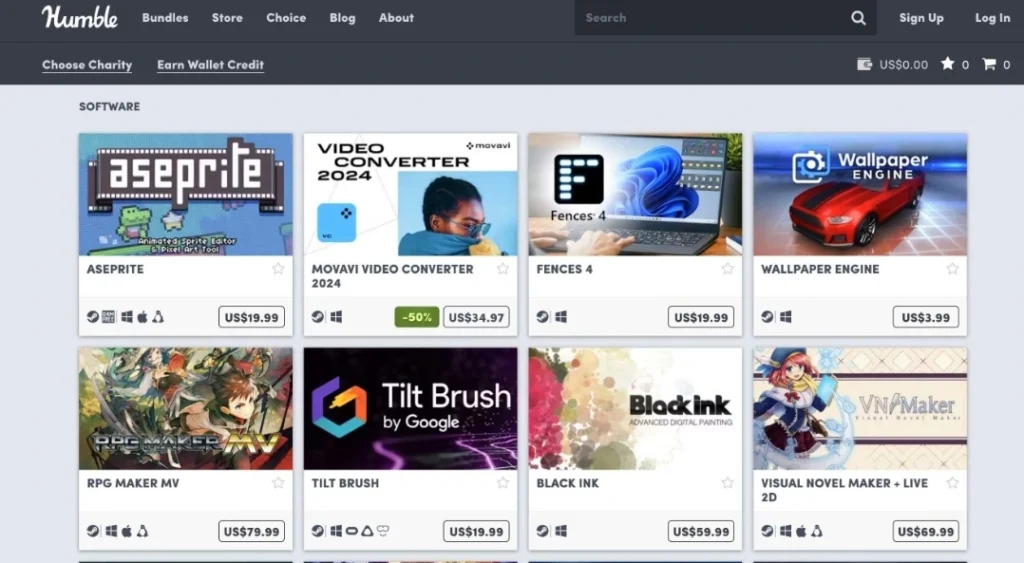Image resolution: width=1024 pixels, height=563 pixels.
Task: Open the About menu
Action: [x=396, y=18]
